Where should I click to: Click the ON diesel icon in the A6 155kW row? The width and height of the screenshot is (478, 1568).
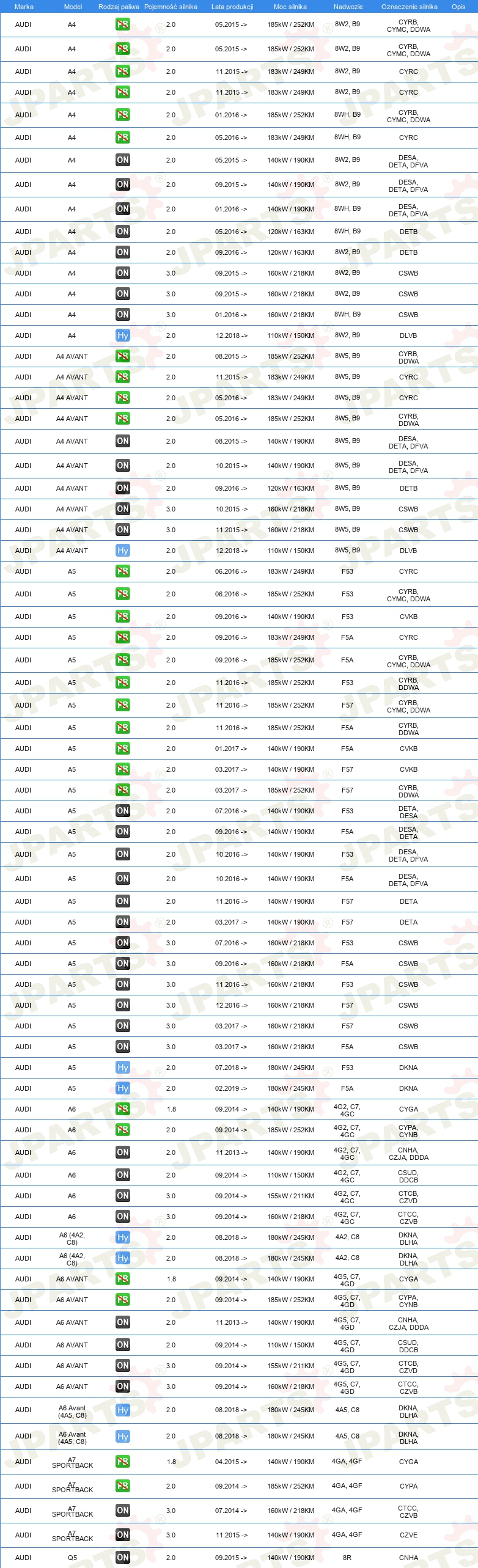(123, 1196)
